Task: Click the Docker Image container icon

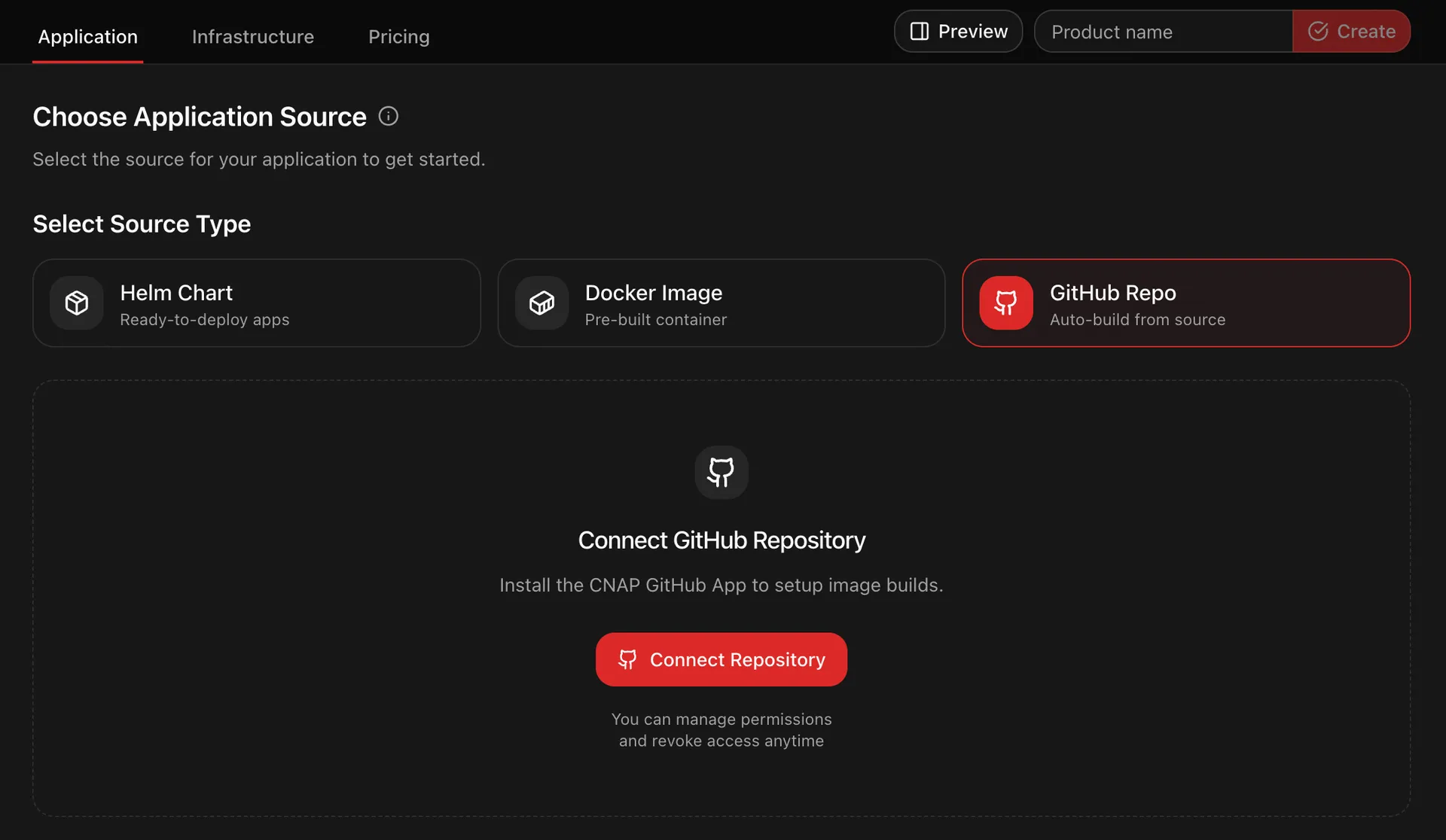Action: tap(541, 303)
